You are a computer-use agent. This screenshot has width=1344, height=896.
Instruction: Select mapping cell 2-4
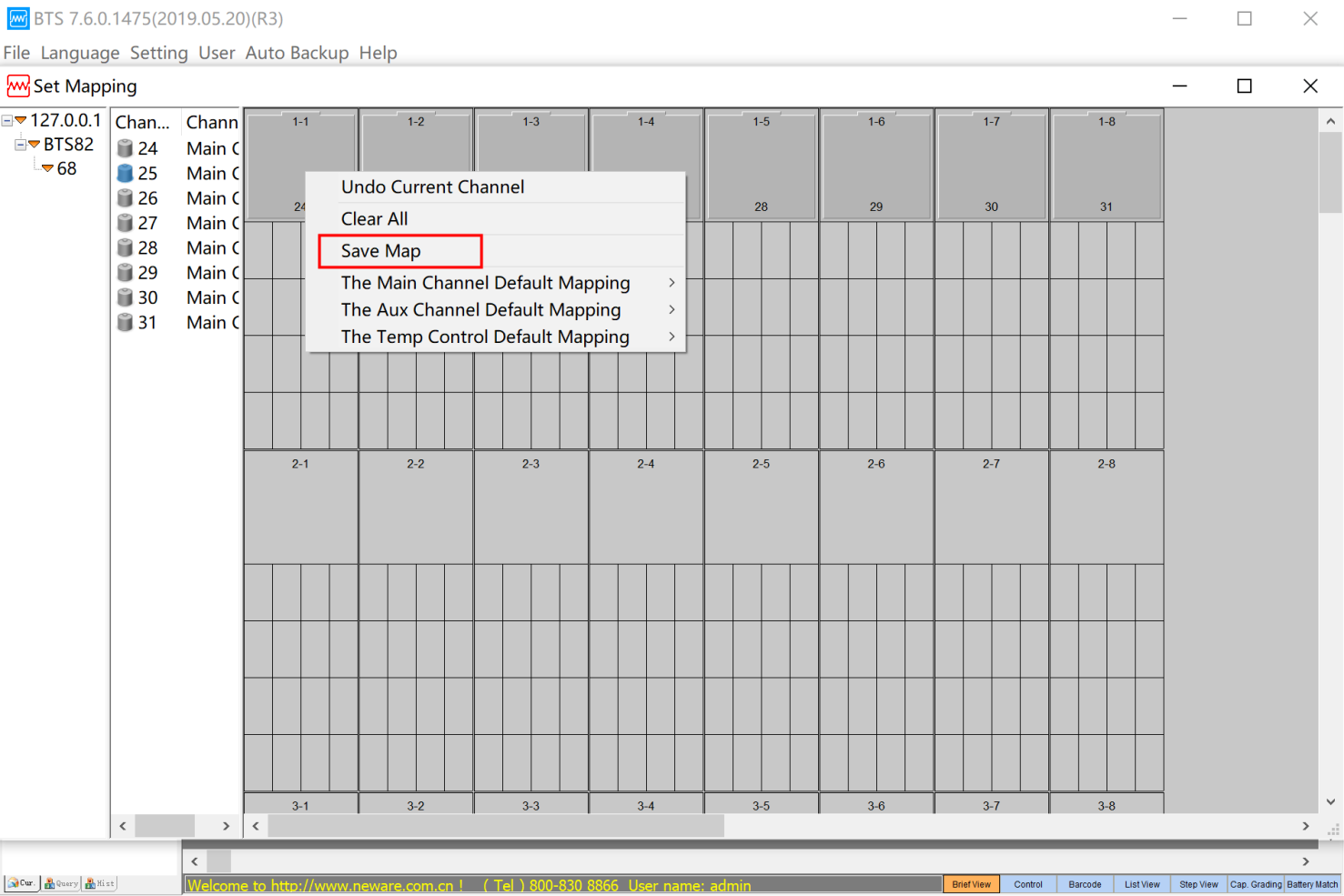coord(646,508)
